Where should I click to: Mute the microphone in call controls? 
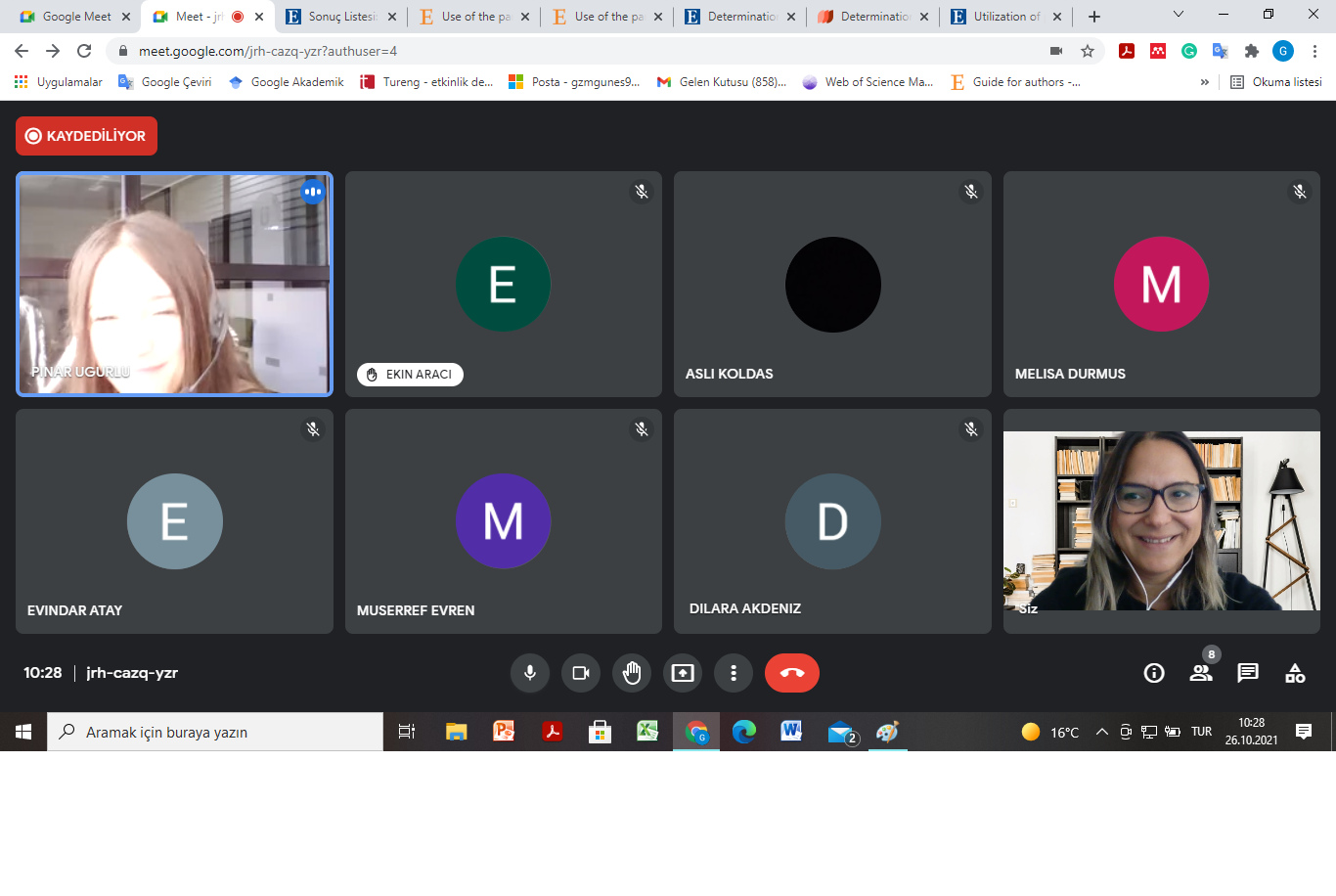click(530, 673)
